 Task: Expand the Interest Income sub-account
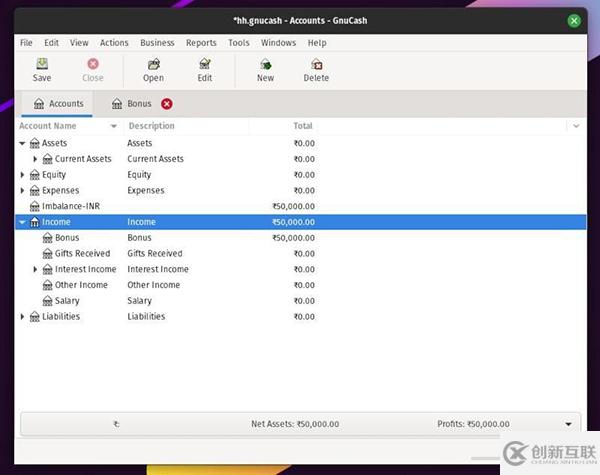coord(35,269)
